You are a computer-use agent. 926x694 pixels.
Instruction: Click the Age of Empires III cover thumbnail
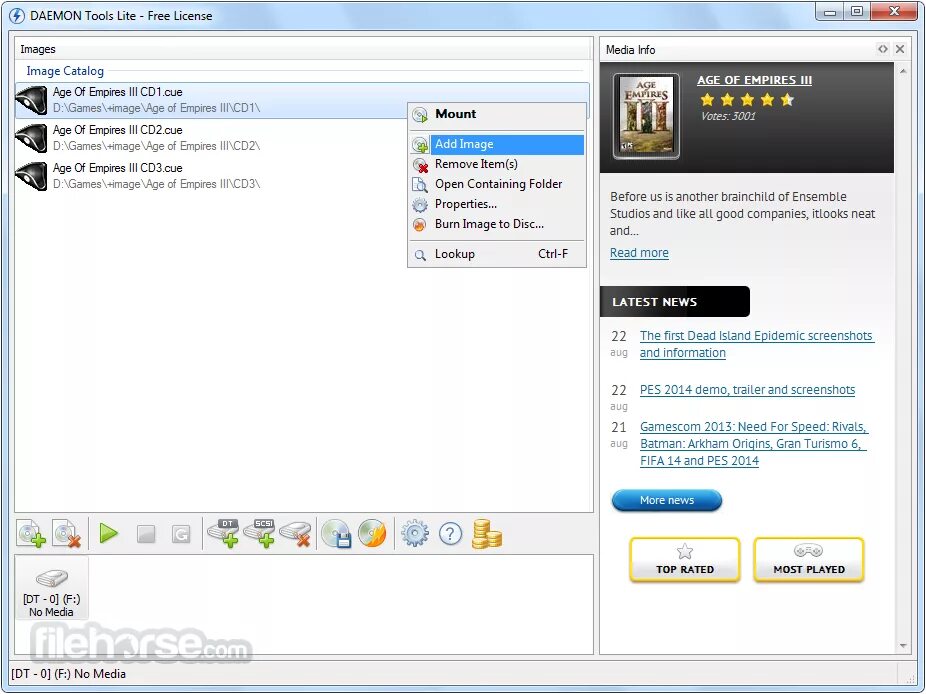click(646, 116)
